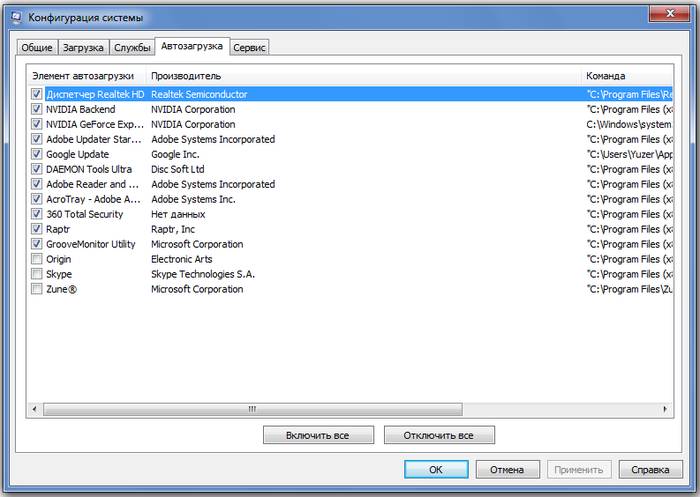Uncheck the Диспетчер Realtek HD checkbox

[37, 94]
